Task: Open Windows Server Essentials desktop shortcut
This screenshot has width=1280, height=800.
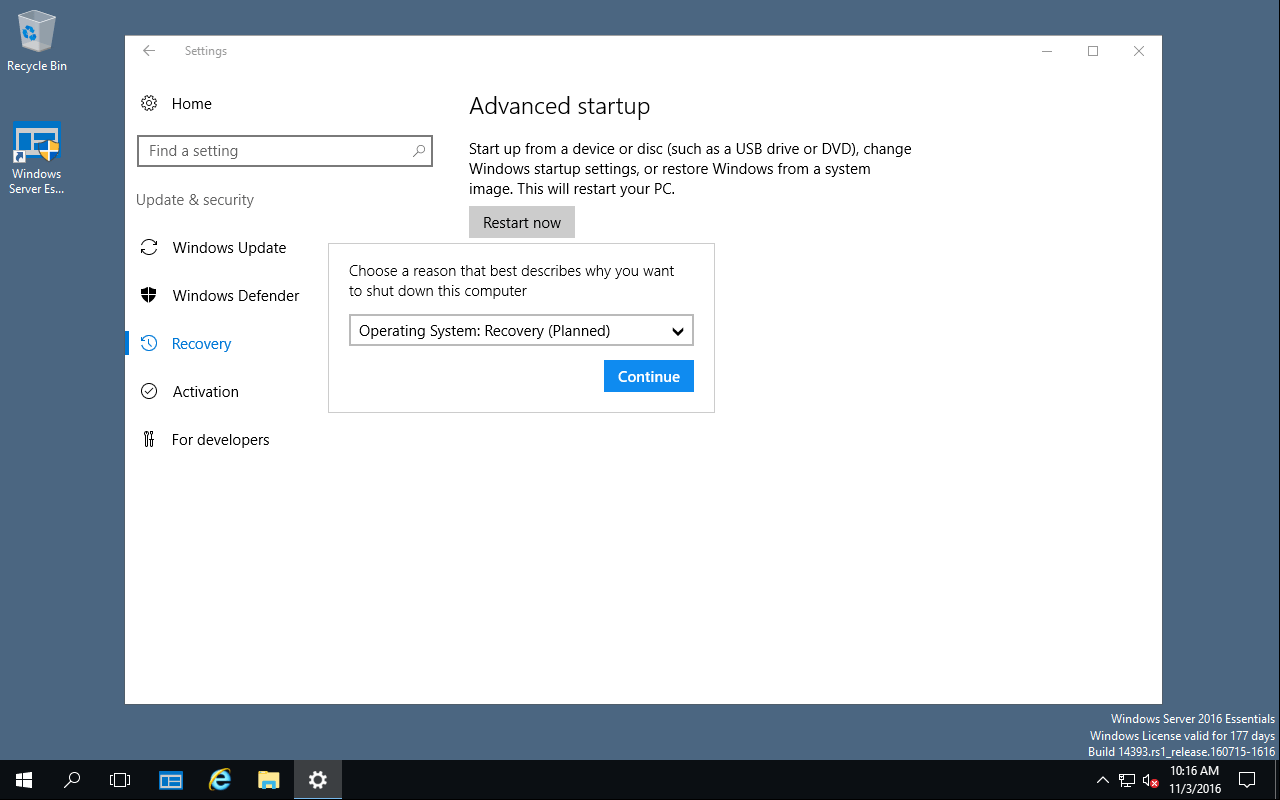Action: (37, 158)
